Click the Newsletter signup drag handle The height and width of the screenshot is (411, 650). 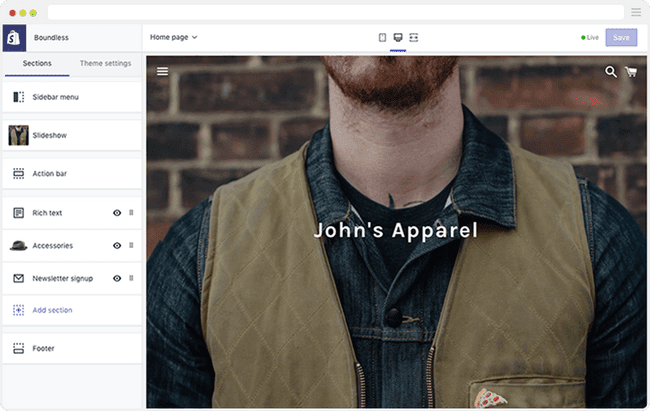(x=131, y=278)
